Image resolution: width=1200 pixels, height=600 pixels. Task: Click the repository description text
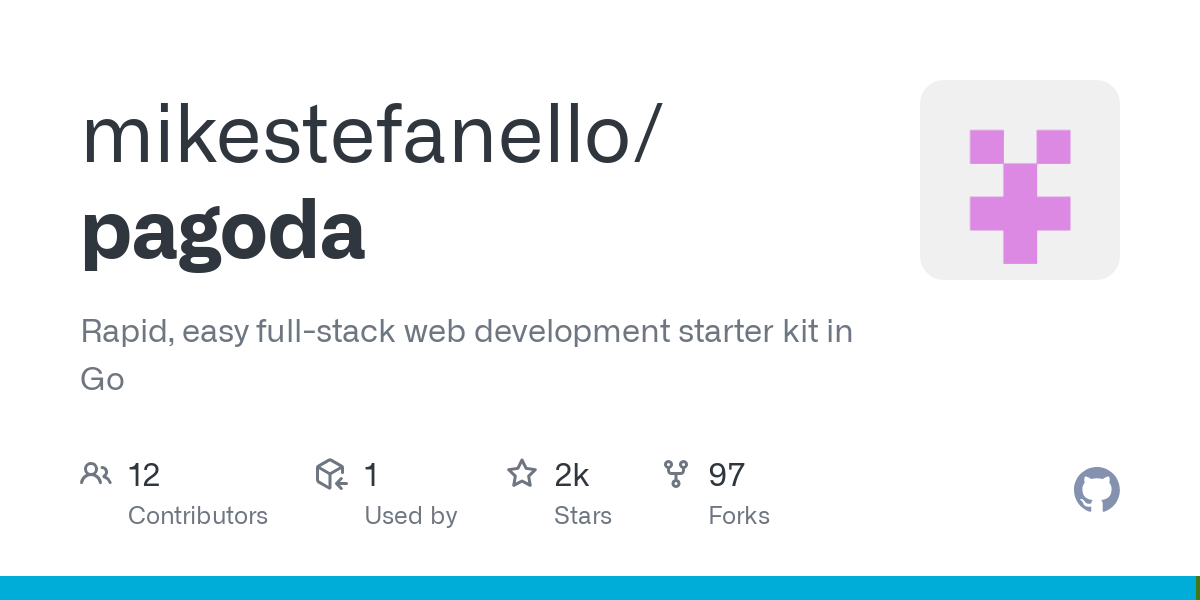pos(466,332)
